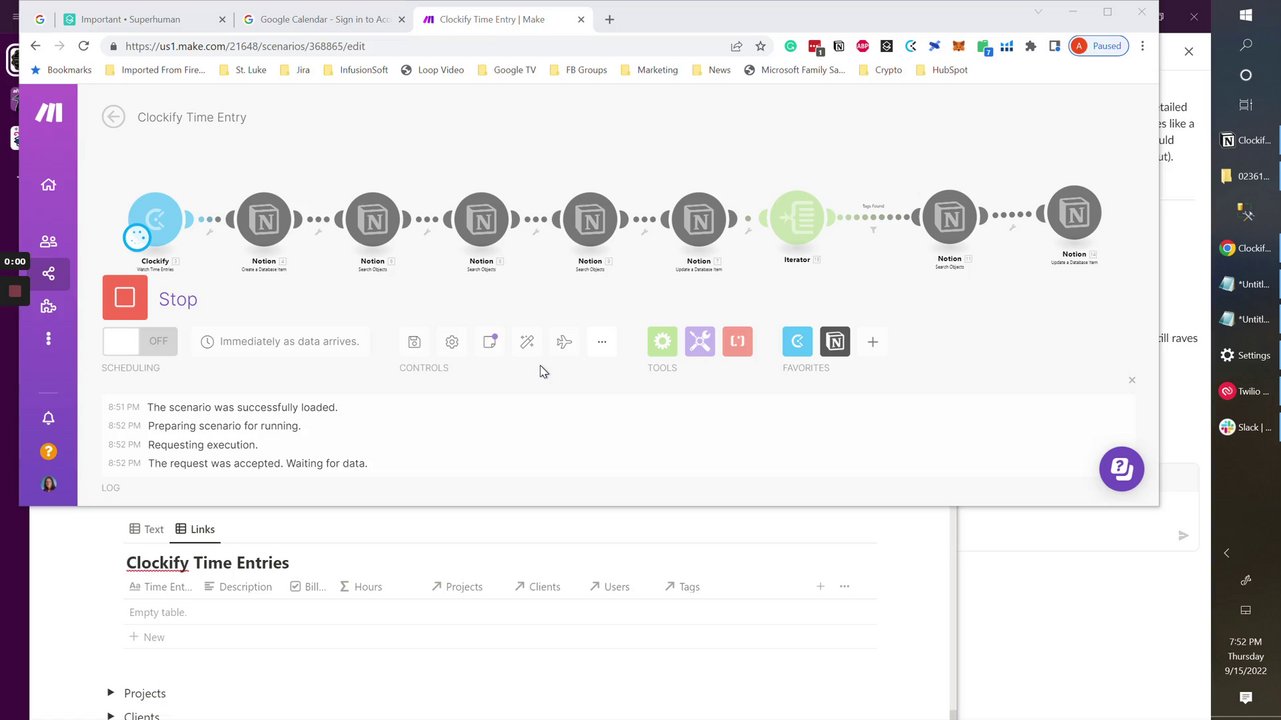Screen dimensions: 1281x720
Task: Open Templates puzzle icon in sidebar
Action: tap(48, 306)
